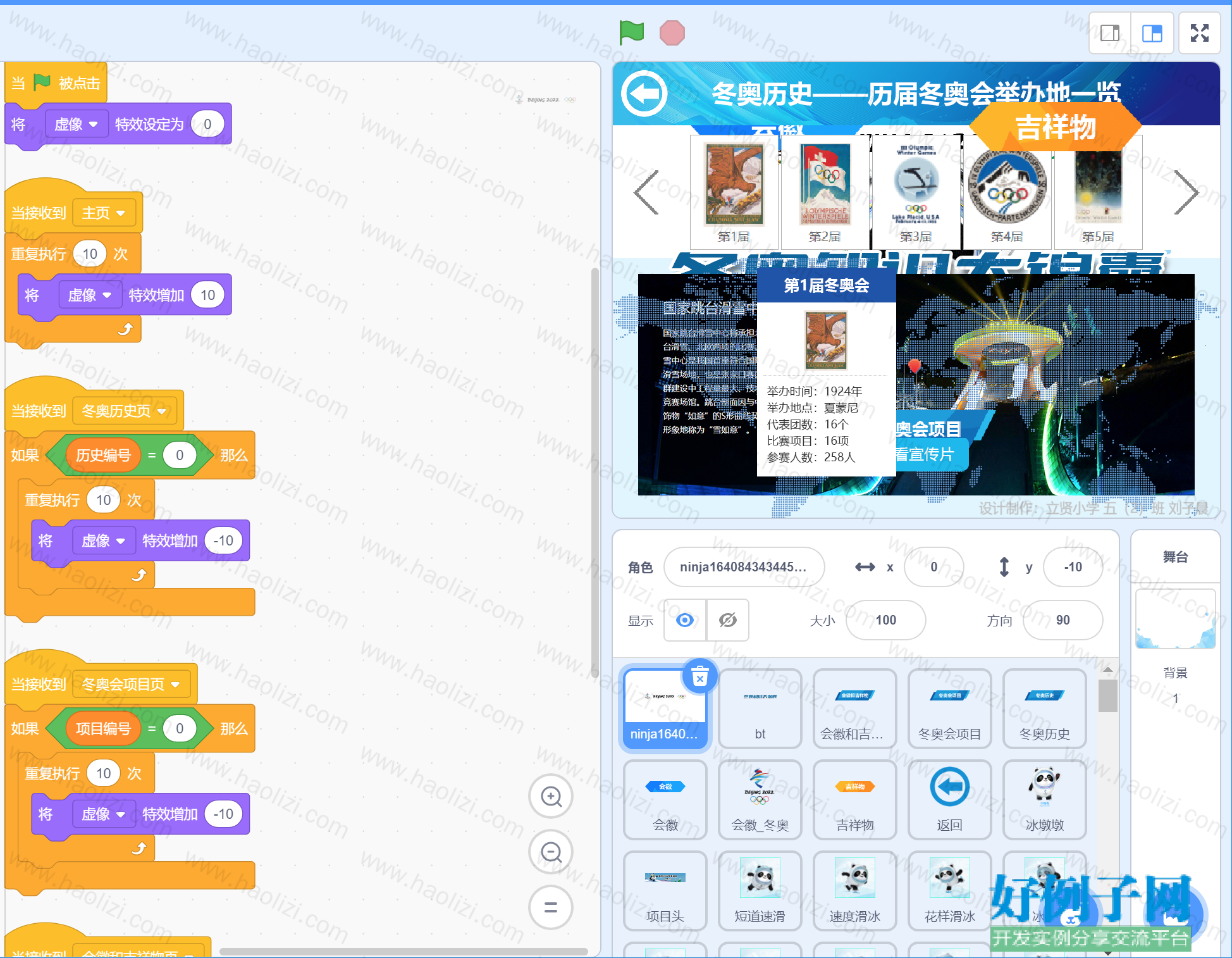Click the 第2届 emblem card

tap(825, 192)
